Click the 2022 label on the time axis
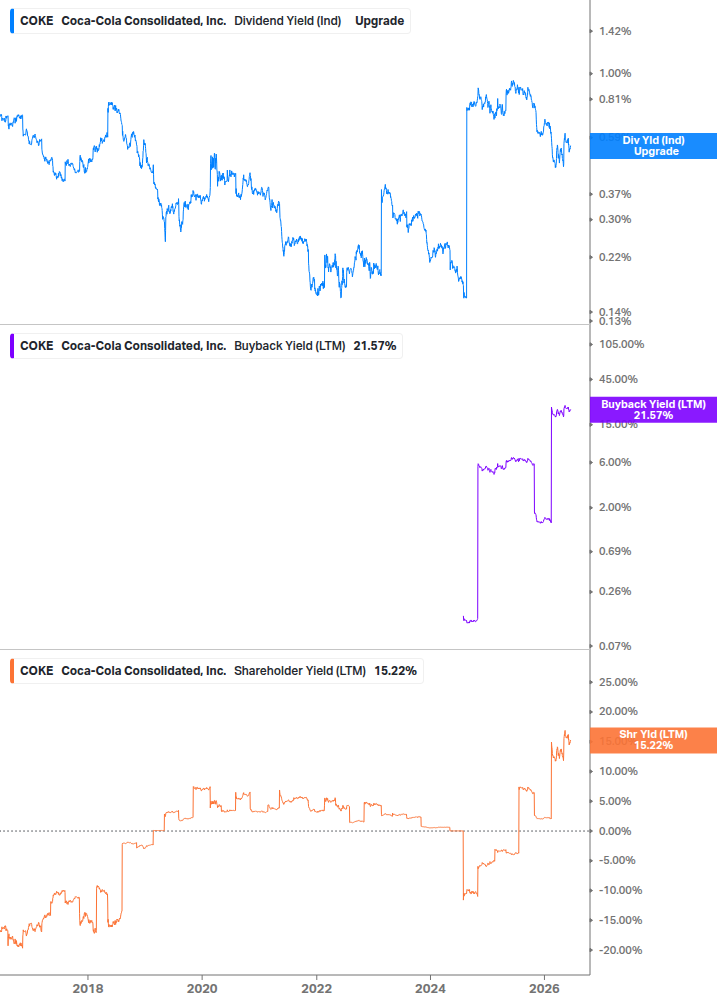This screenshot has height=1005, width=717. (x=317, y=988)
